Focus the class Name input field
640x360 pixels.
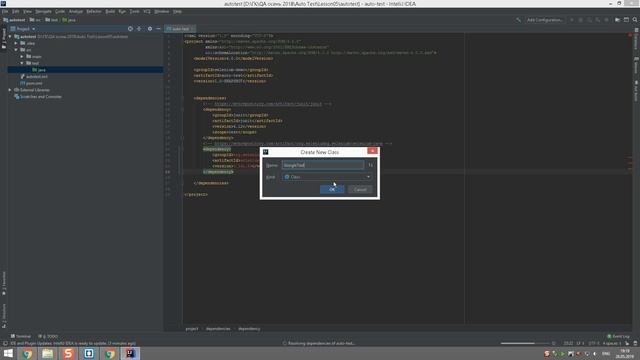click(323, 165)
